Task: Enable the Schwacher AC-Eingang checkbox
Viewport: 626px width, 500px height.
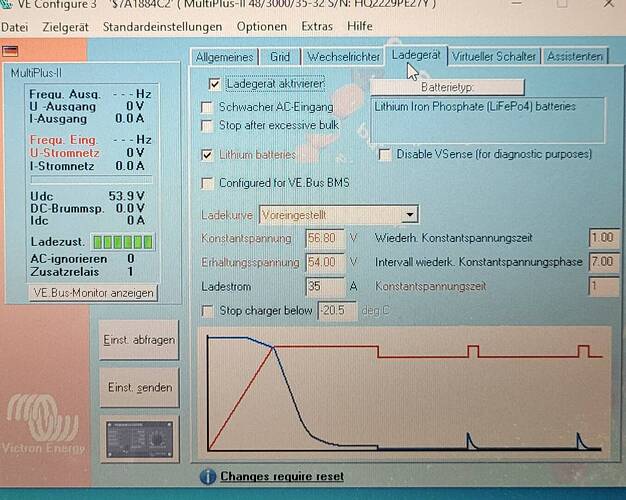Action: (207, 107)
